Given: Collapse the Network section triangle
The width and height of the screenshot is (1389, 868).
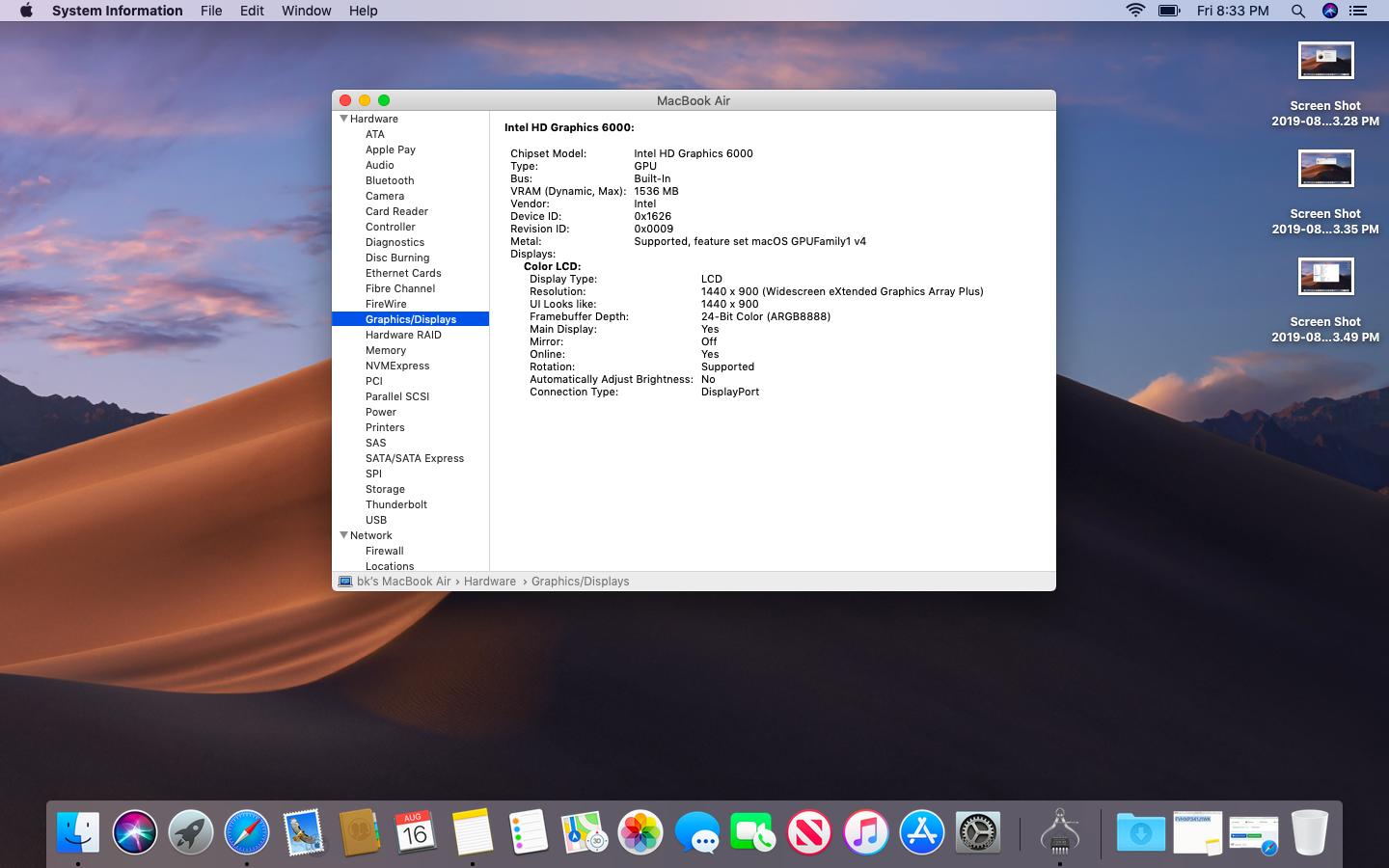Looking at the screenshot, I should click(343, 535).
